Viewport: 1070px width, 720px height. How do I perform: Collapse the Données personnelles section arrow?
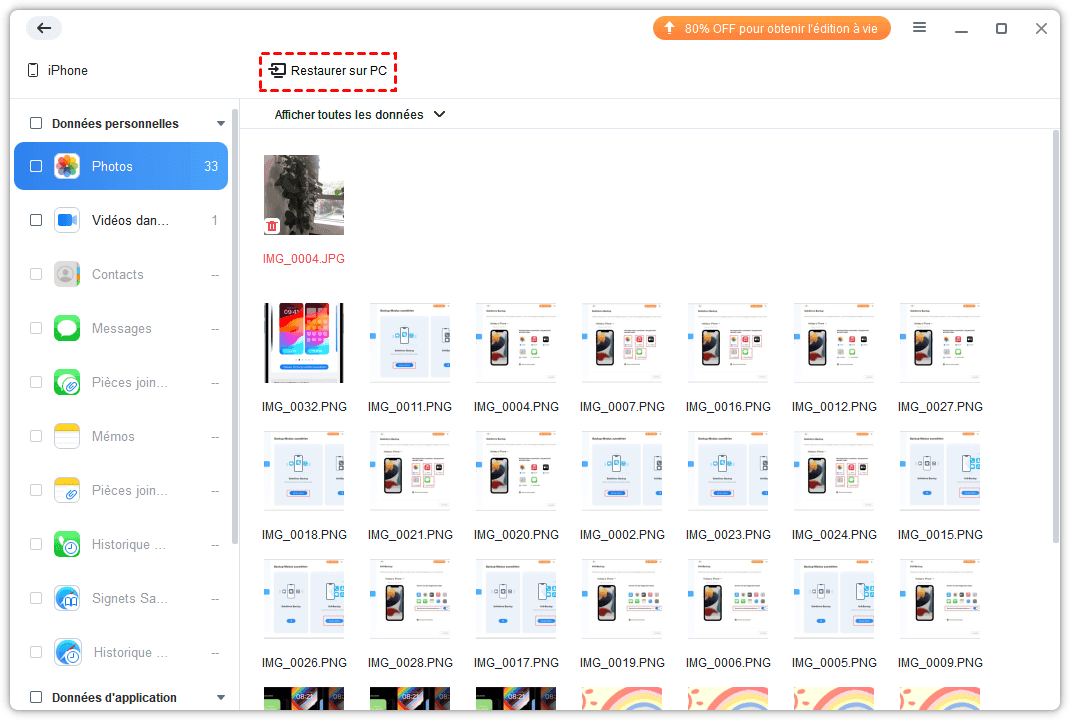[x=221, y=124]
